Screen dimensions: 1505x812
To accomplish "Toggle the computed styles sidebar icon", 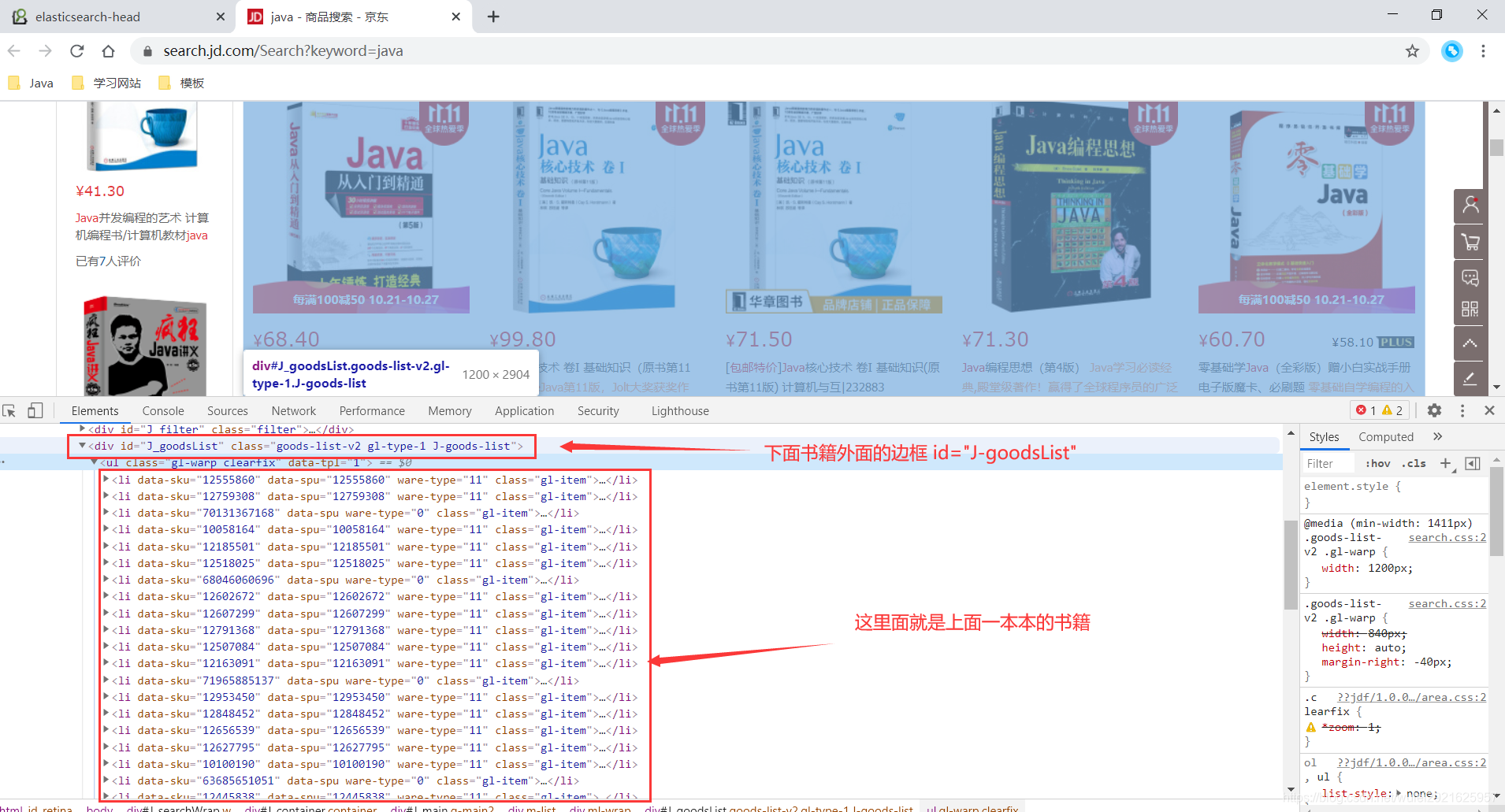I will [x=1473, y=464].
